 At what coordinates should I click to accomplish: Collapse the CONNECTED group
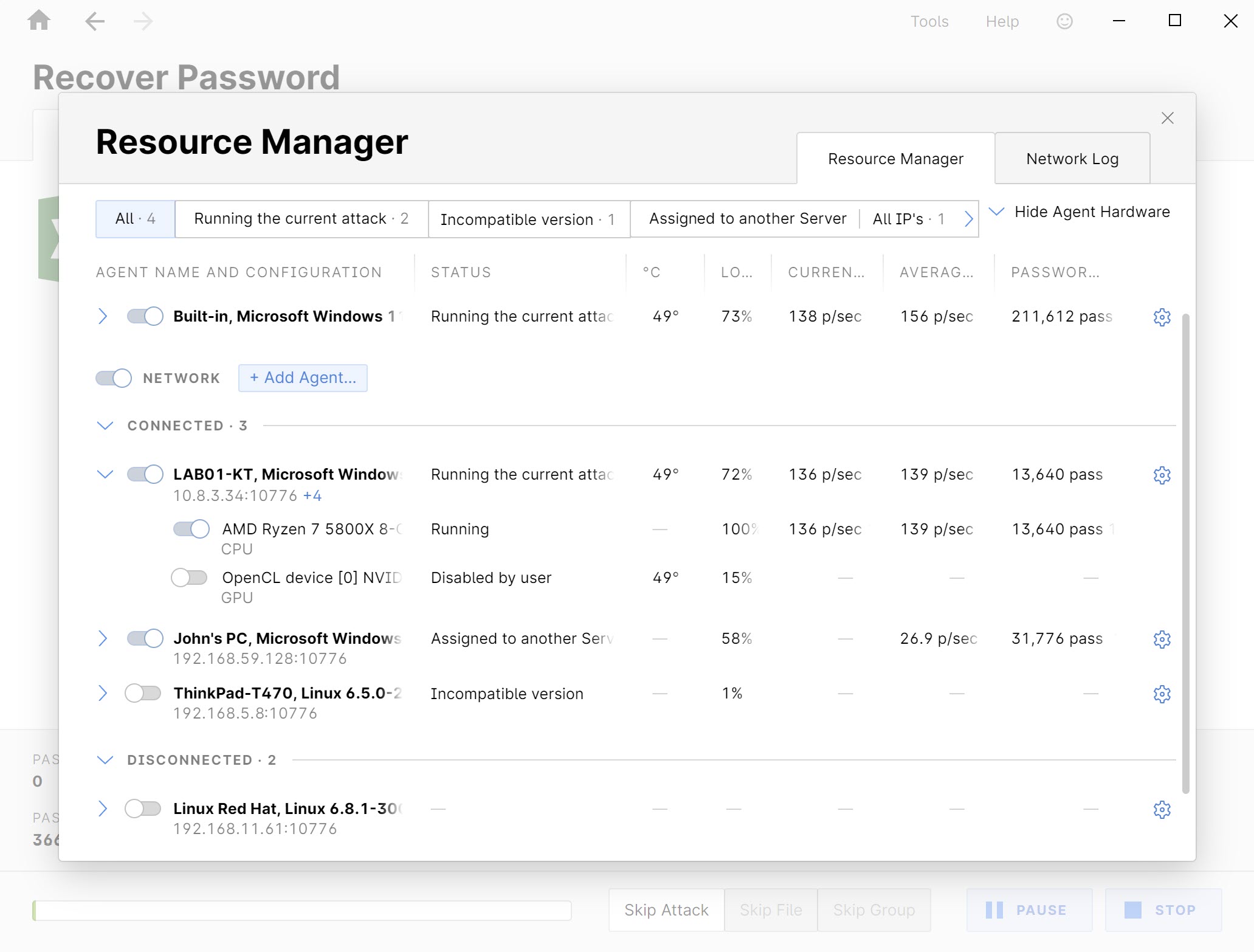click(x=105, y=426)
